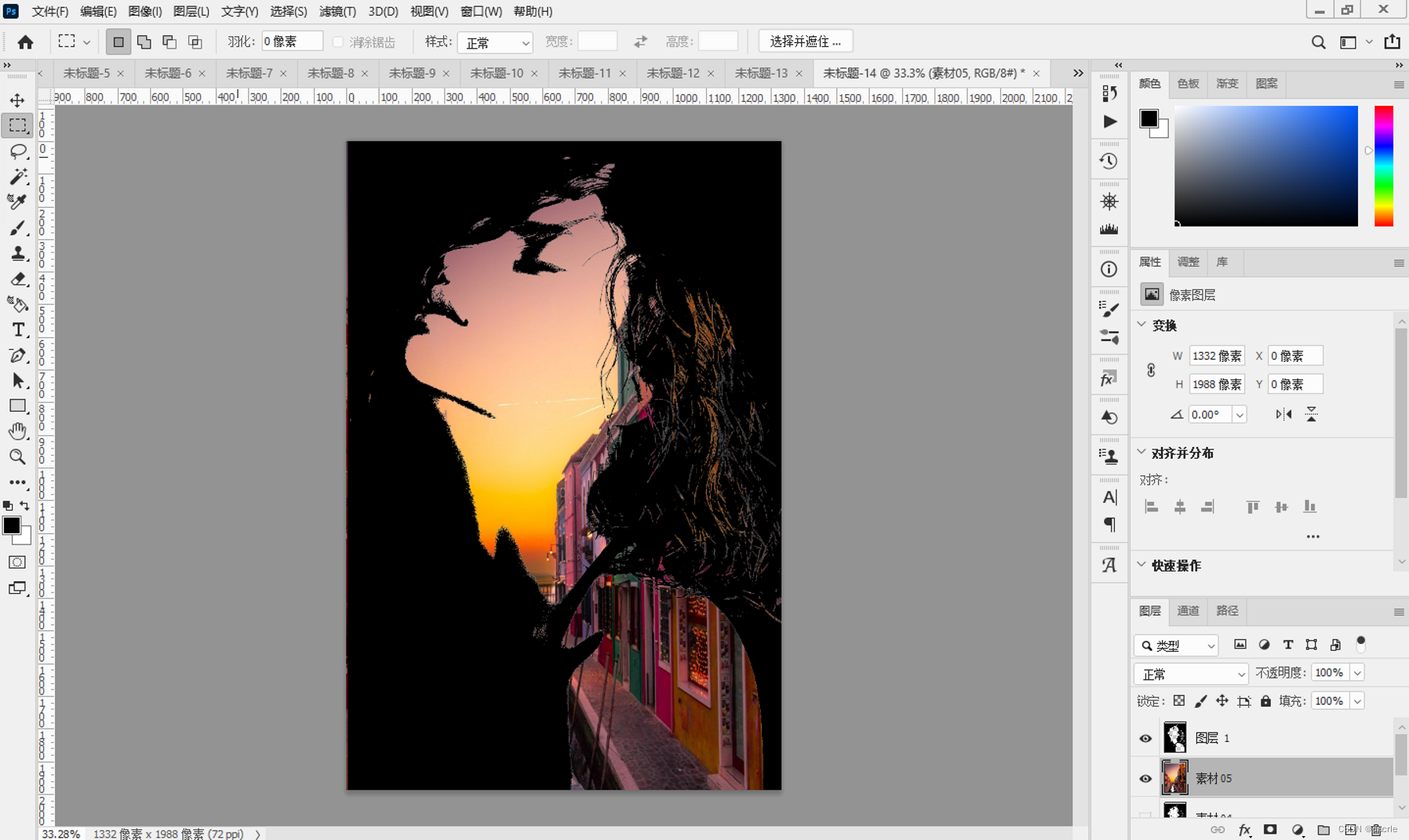Collapse the 变换 section
1409x840 pixels.
[x=1141, y=325]
